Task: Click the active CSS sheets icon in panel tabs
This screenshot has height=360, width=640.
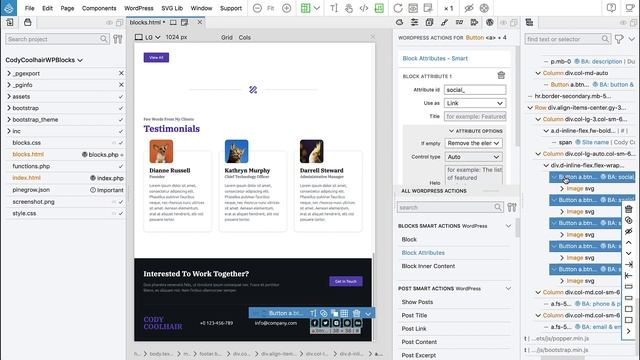Action: [429, 22]
